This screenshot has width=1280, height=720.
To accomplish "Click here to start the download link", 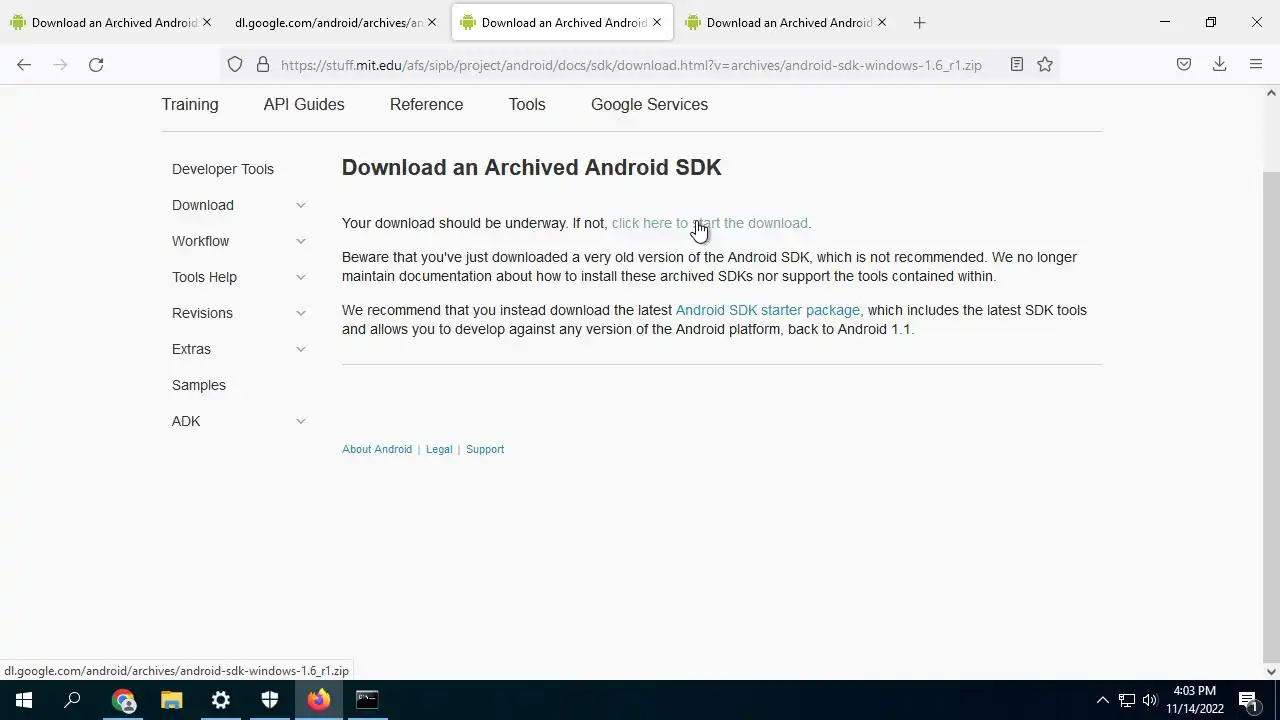I will coord(709,223).
